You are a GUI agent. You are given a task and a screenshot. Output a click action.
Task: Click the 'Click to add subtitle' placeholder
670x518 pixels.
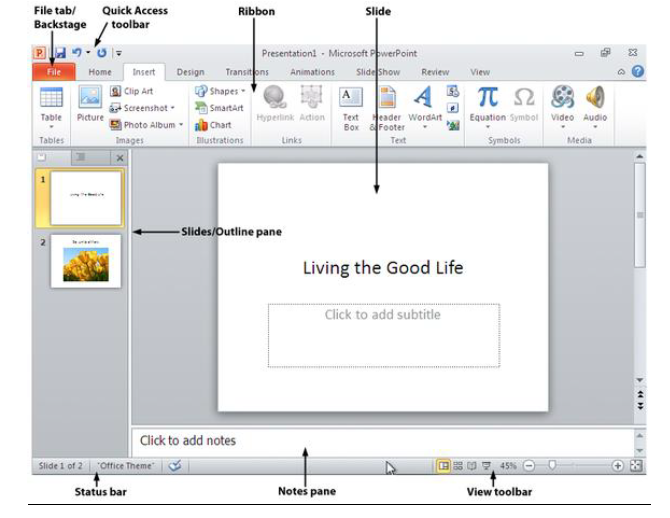384,335
